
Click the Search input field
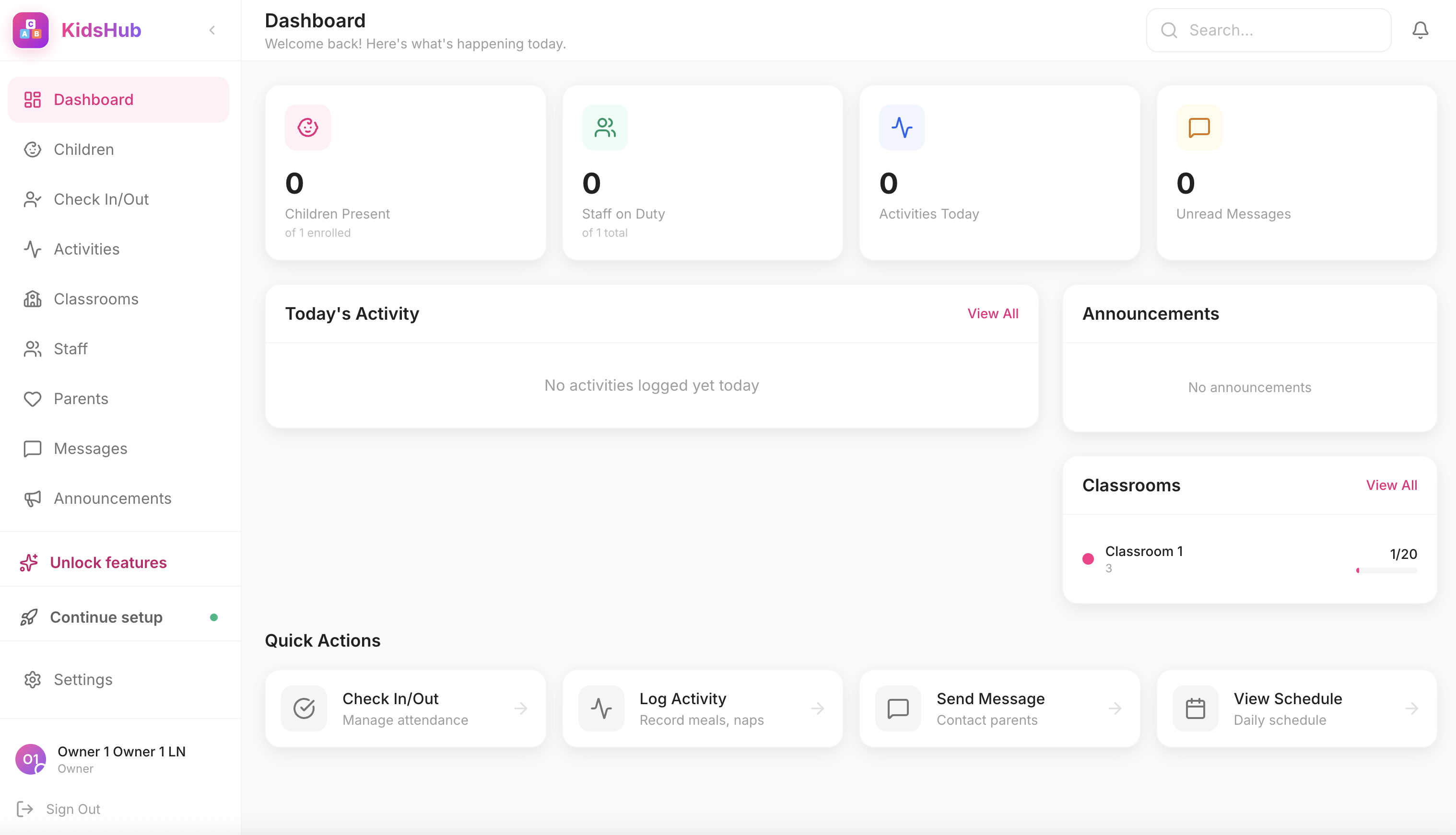[x=1268, y=30]
